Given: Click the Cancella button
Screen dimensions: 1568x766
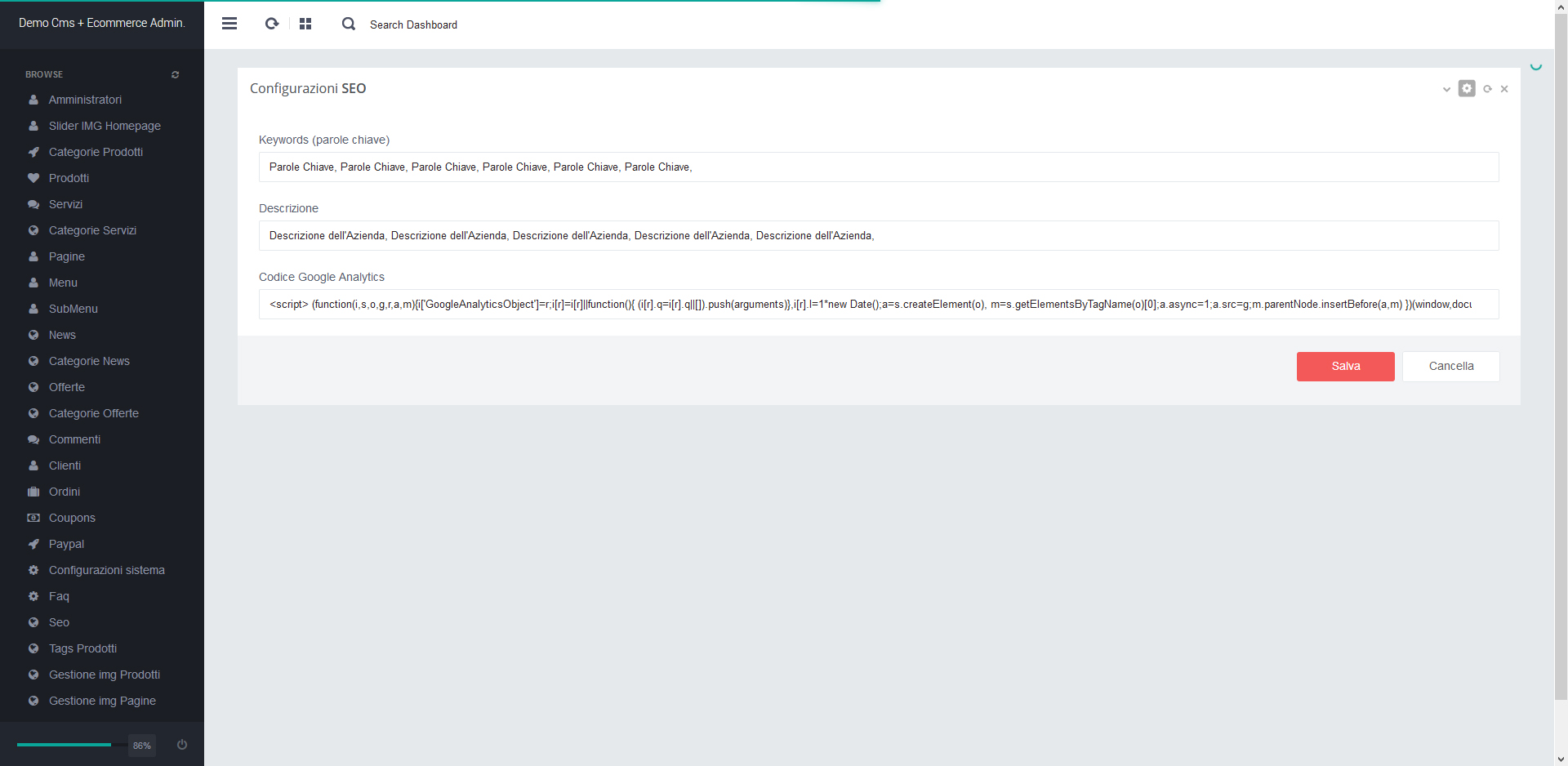Looking at the screenshot, I should point(1450,367).
